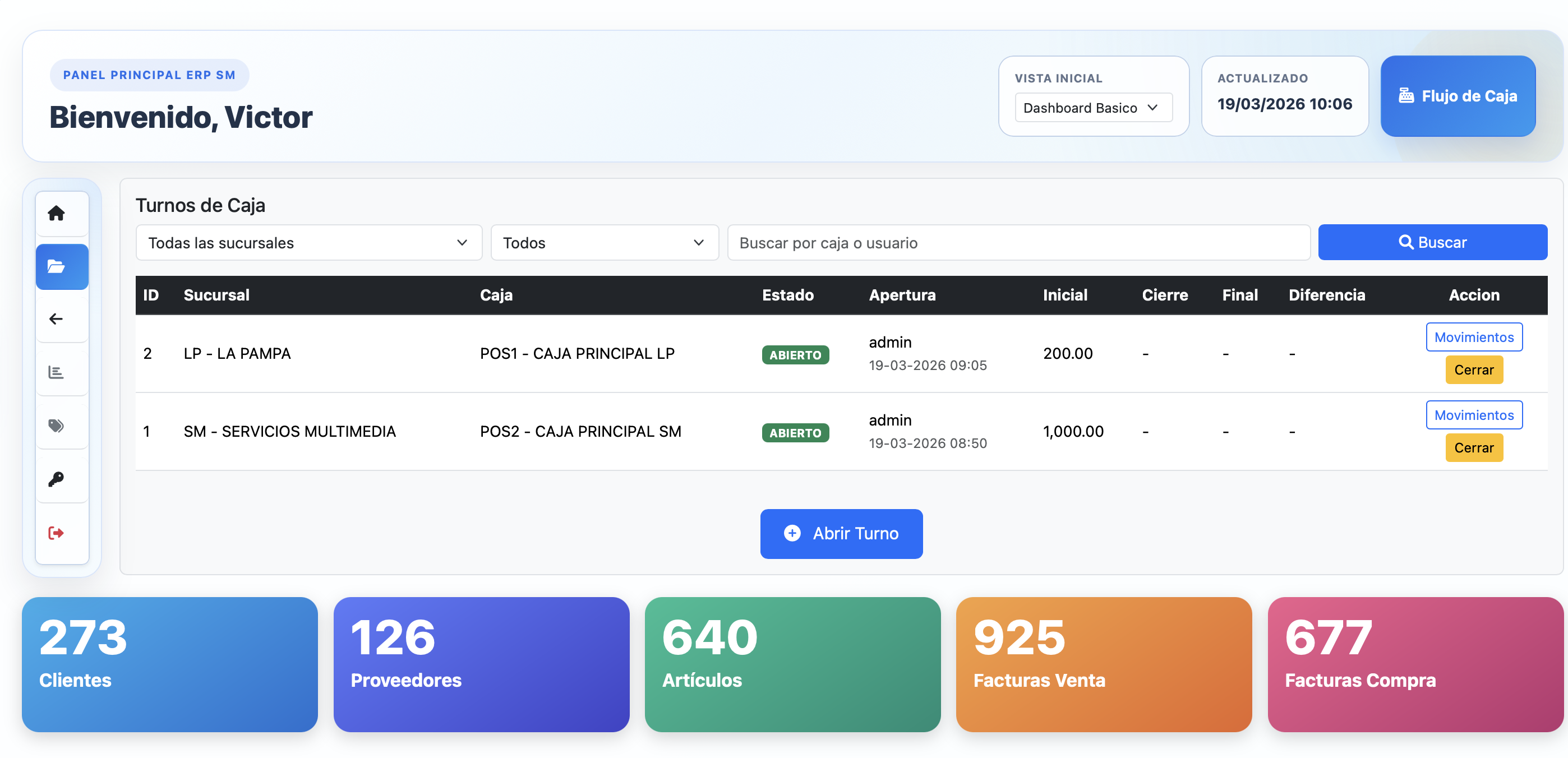Open the 925 Facturas Venta card
This screenshot has width=1568, height=758.
(1103, 664)
